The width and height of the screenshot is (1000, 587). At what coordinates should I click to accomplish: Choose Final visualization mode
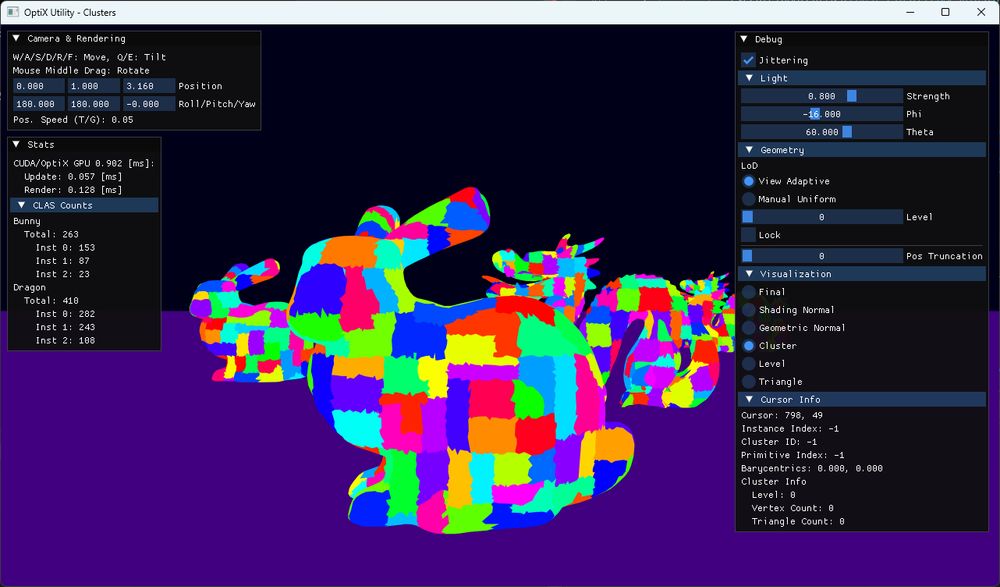[749, 292]
